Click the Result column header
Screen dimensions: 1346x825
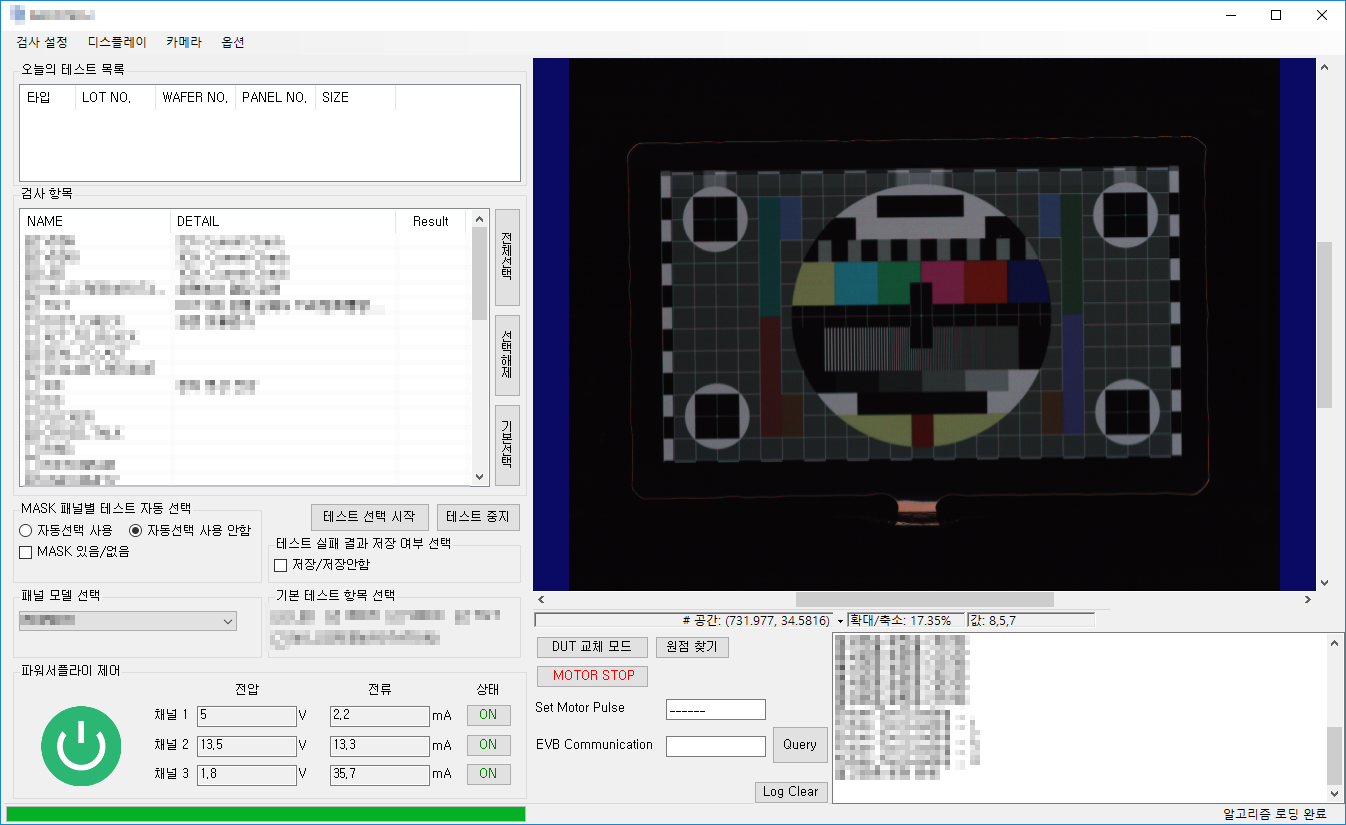pos(431,221)
